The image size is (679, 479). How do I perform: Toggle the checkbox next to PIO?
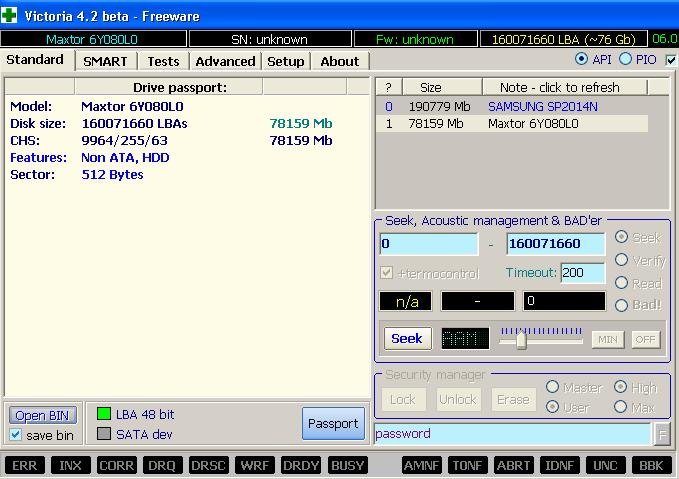tap(671, 60)
